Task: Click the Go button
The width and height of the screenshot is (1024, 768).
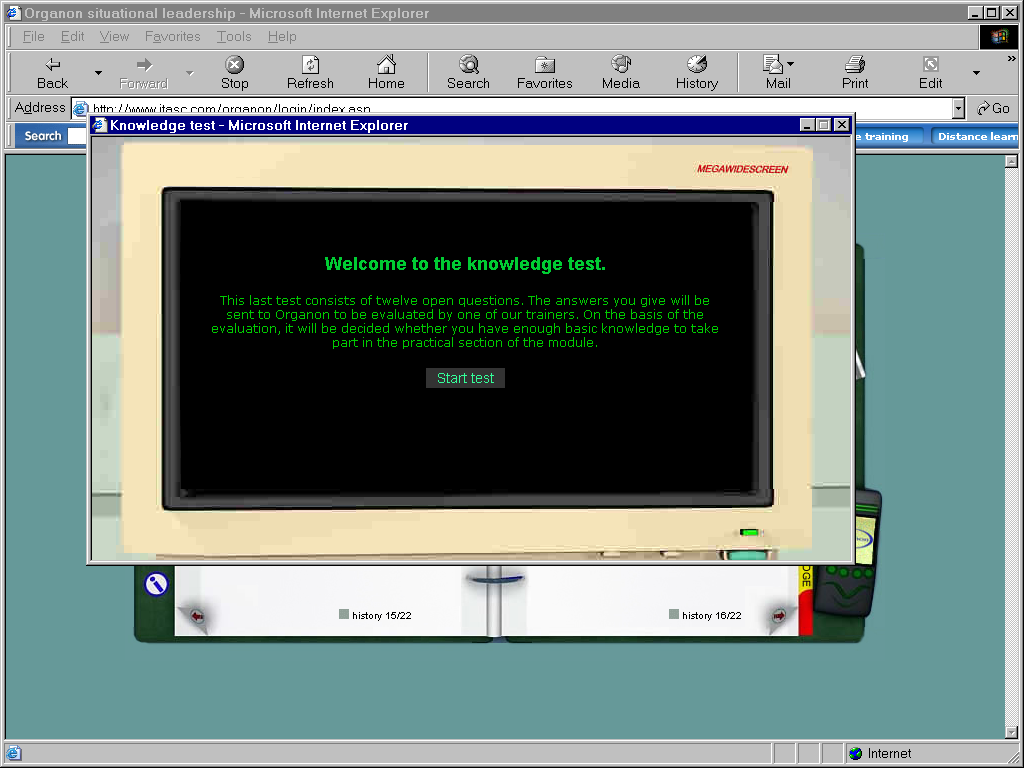Action: coord(993,108)
